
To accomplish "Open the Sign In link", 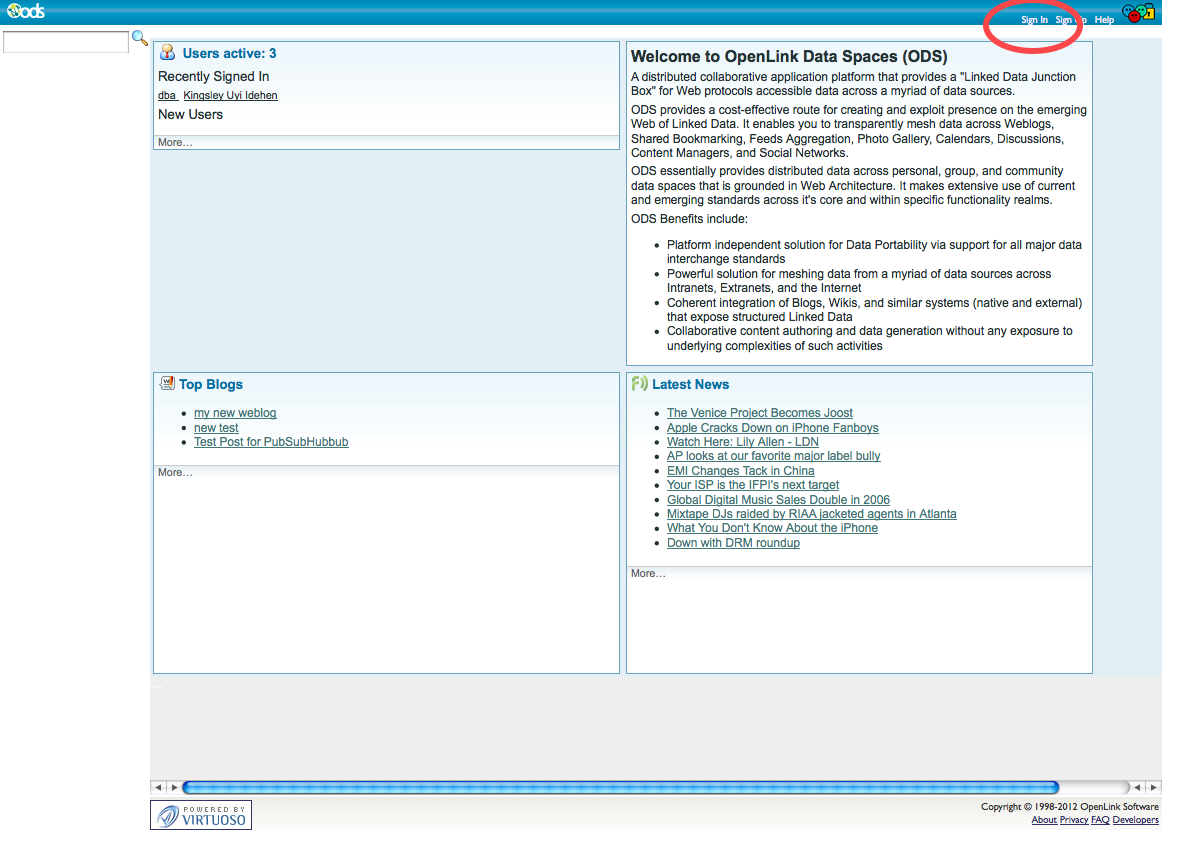I will [x=1034, y=20].
